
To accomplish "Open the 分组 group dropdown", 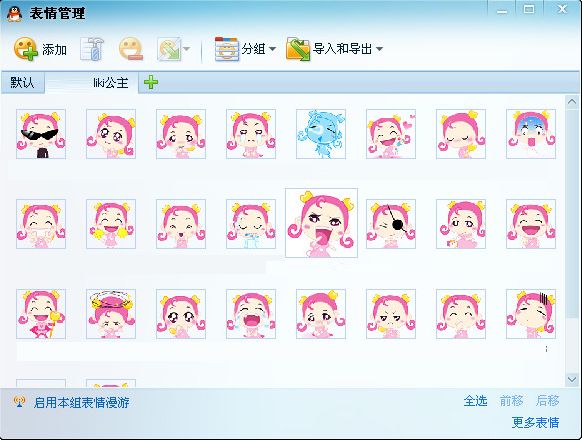I will [x=245, y=49].
